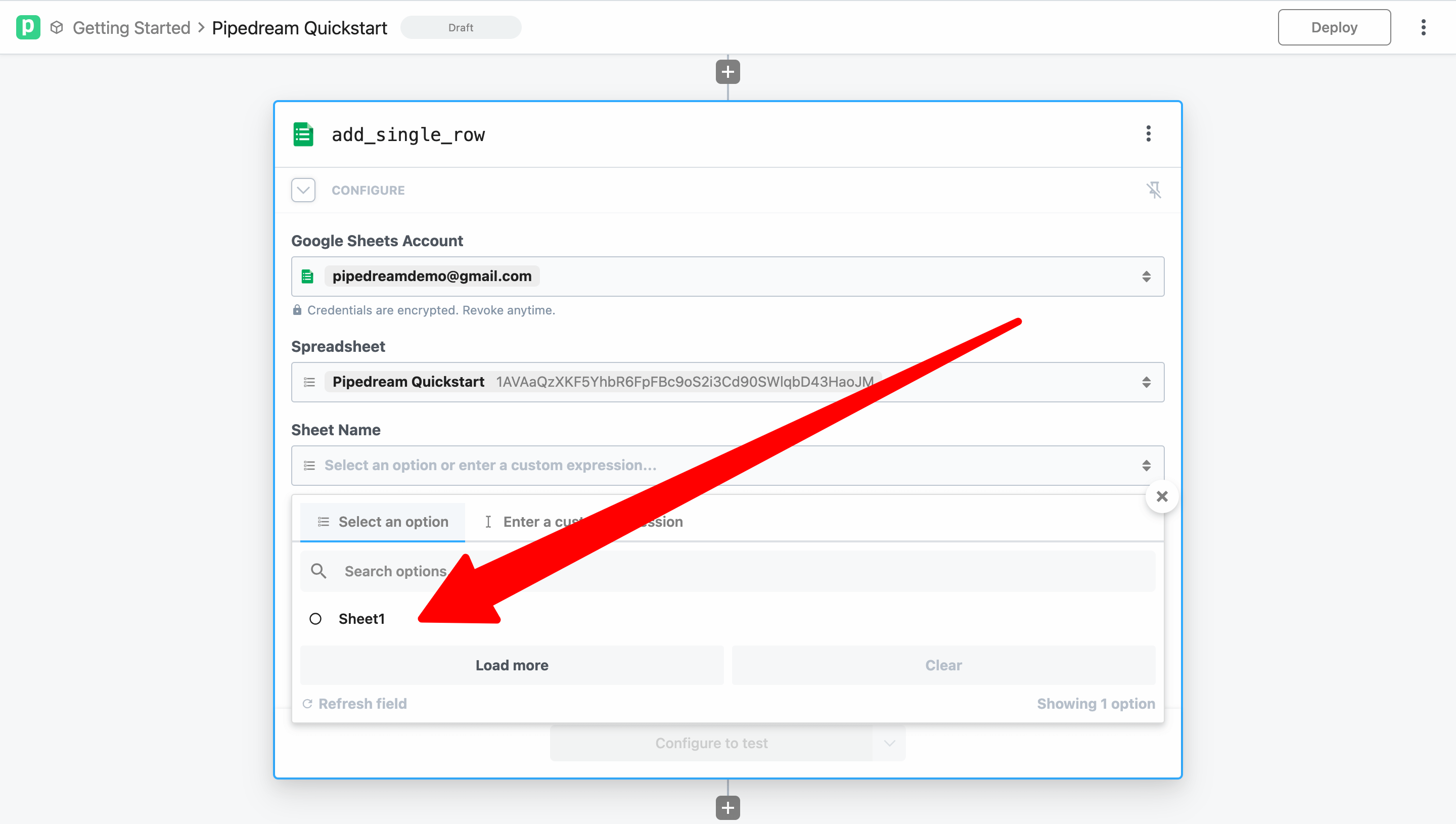The image size is (1456, 824).
Task: Click the Clear button in dropdown
Action: coord(944,664)
